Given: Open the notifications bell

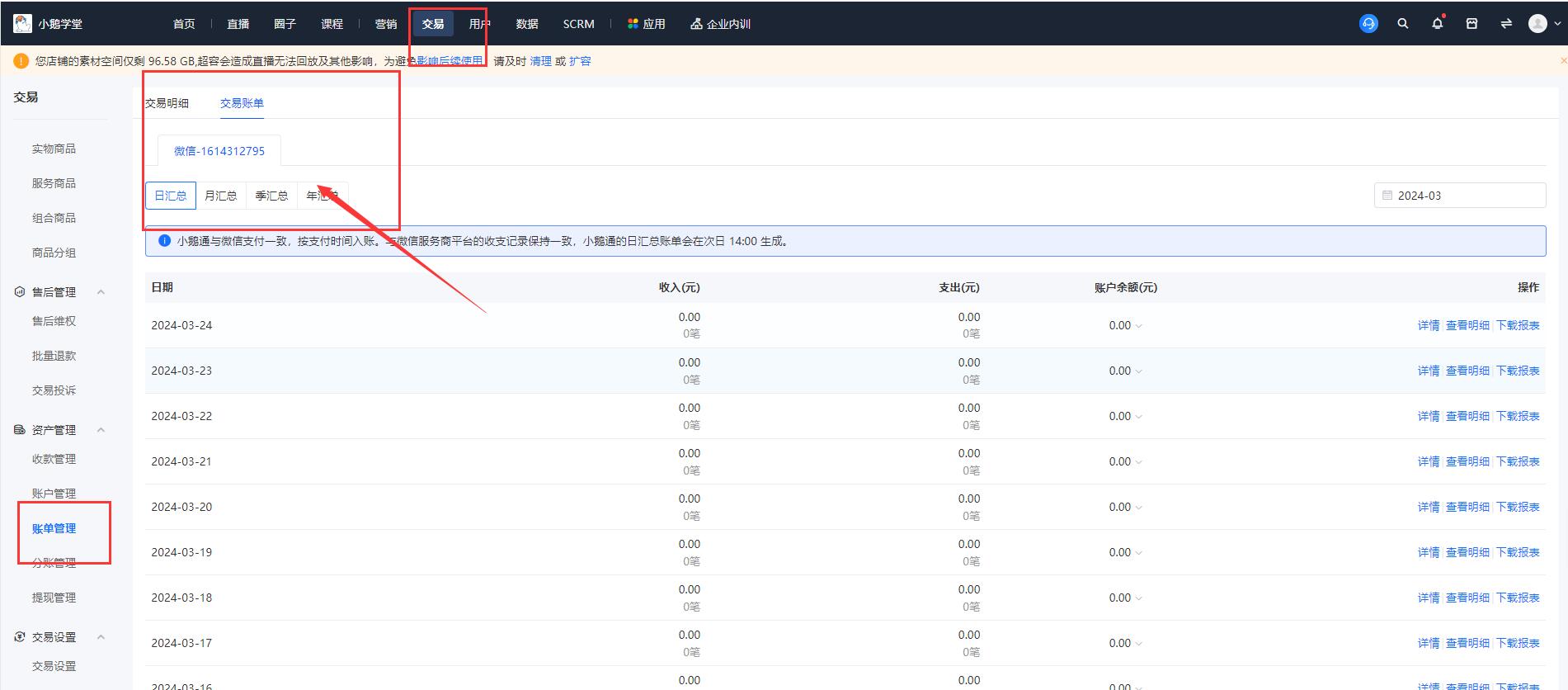Looking at the screenshot, I should coord(1437,24).
